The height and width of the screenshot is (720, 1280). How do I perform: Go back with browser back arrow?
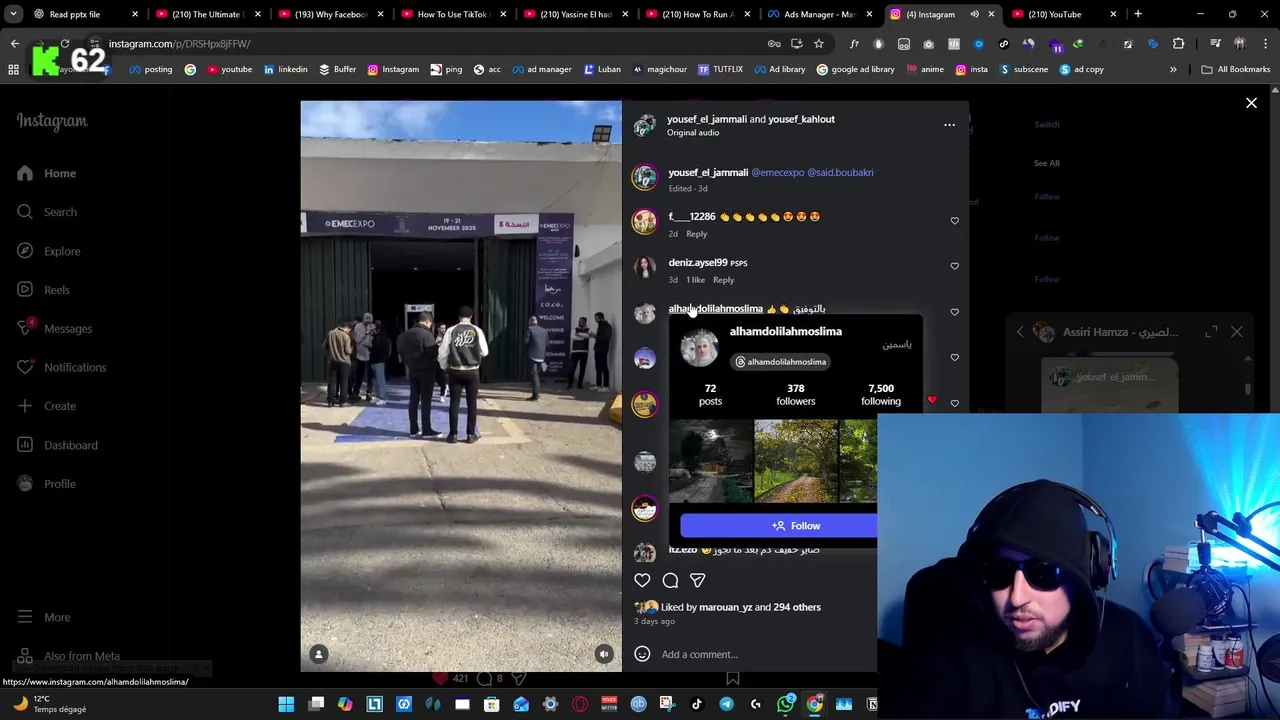(x=14, y=44)
